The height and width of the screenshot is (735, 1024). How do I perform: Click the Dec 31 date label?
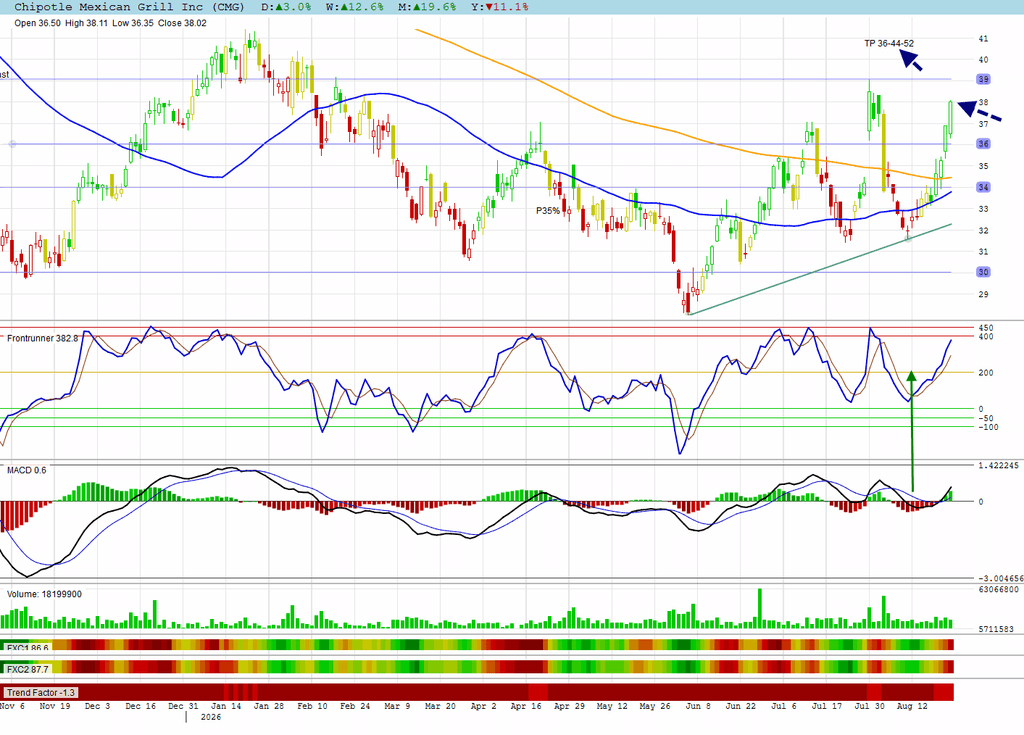[183, 706]
